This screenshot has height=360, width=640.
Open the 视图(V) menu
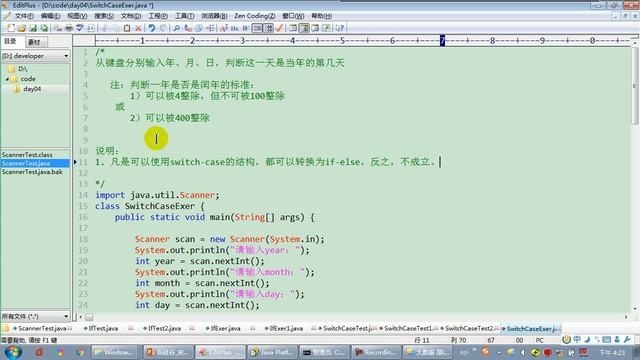click(77, 16)
